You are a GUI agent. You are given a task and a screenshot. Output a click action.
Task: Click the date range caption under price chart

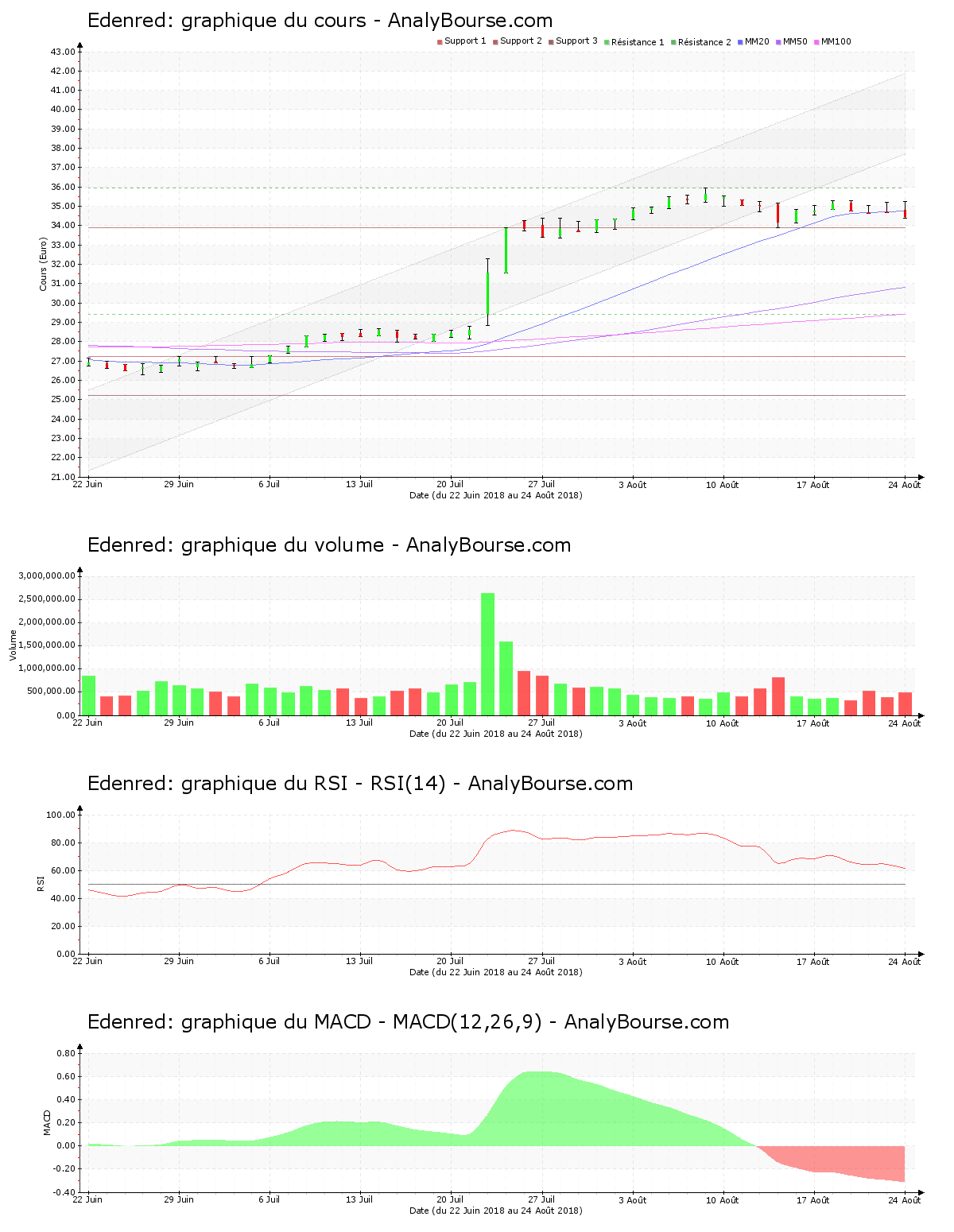pyautogui.click(x=495, y=495)
